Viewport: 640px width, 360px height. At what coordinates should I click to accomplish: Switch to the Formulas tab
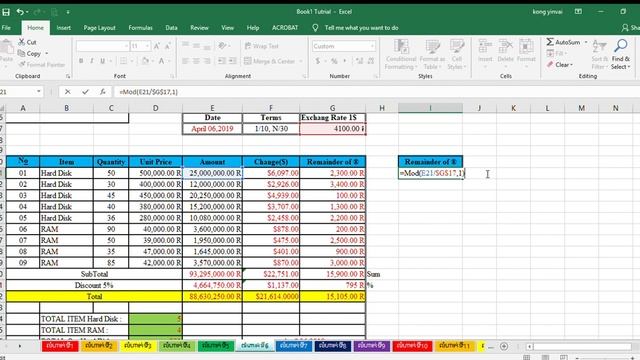[x=140, y=28]
